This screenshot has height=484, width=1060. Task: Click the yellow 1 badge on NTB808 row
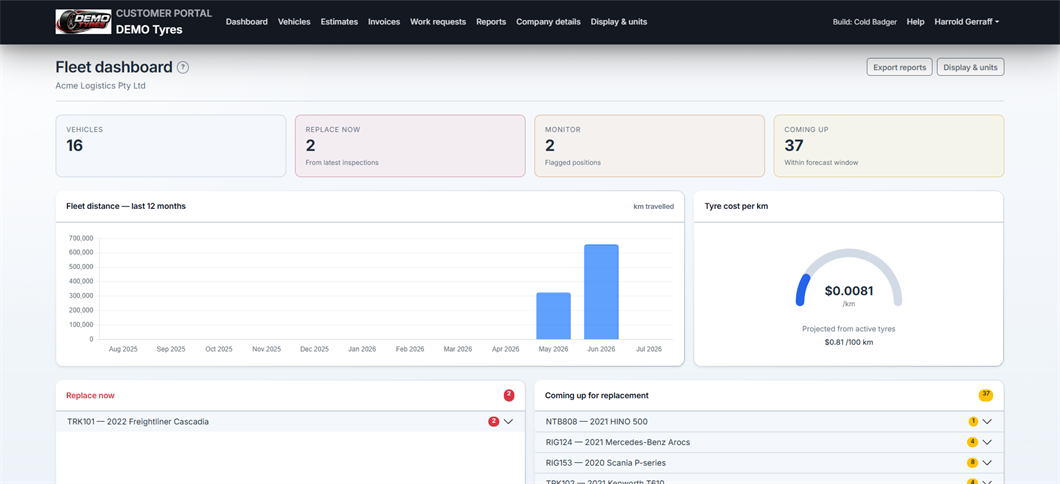pyautogui.click(x=973, y=422)
